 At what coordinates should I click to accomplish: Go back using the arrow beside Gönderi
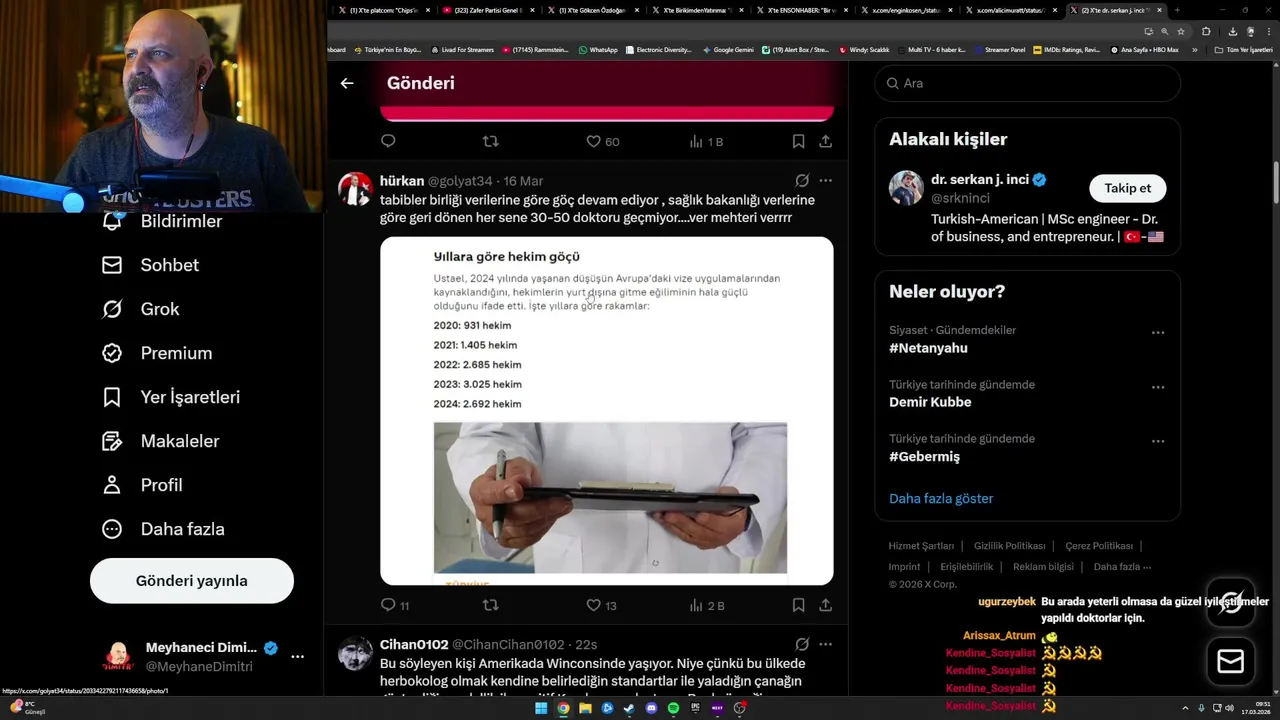tap(347, 83)
